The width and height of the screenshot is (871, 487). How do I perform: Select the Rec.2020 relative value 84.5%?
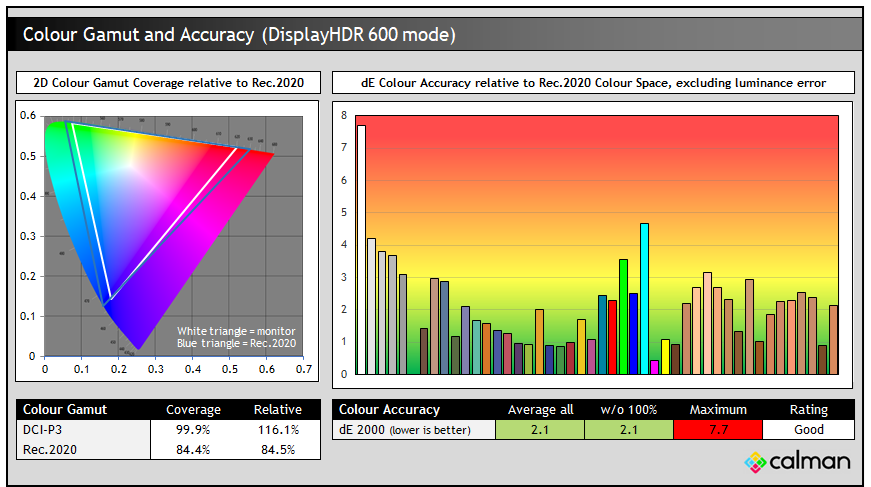pyautogui.click(x=277, y=449)
